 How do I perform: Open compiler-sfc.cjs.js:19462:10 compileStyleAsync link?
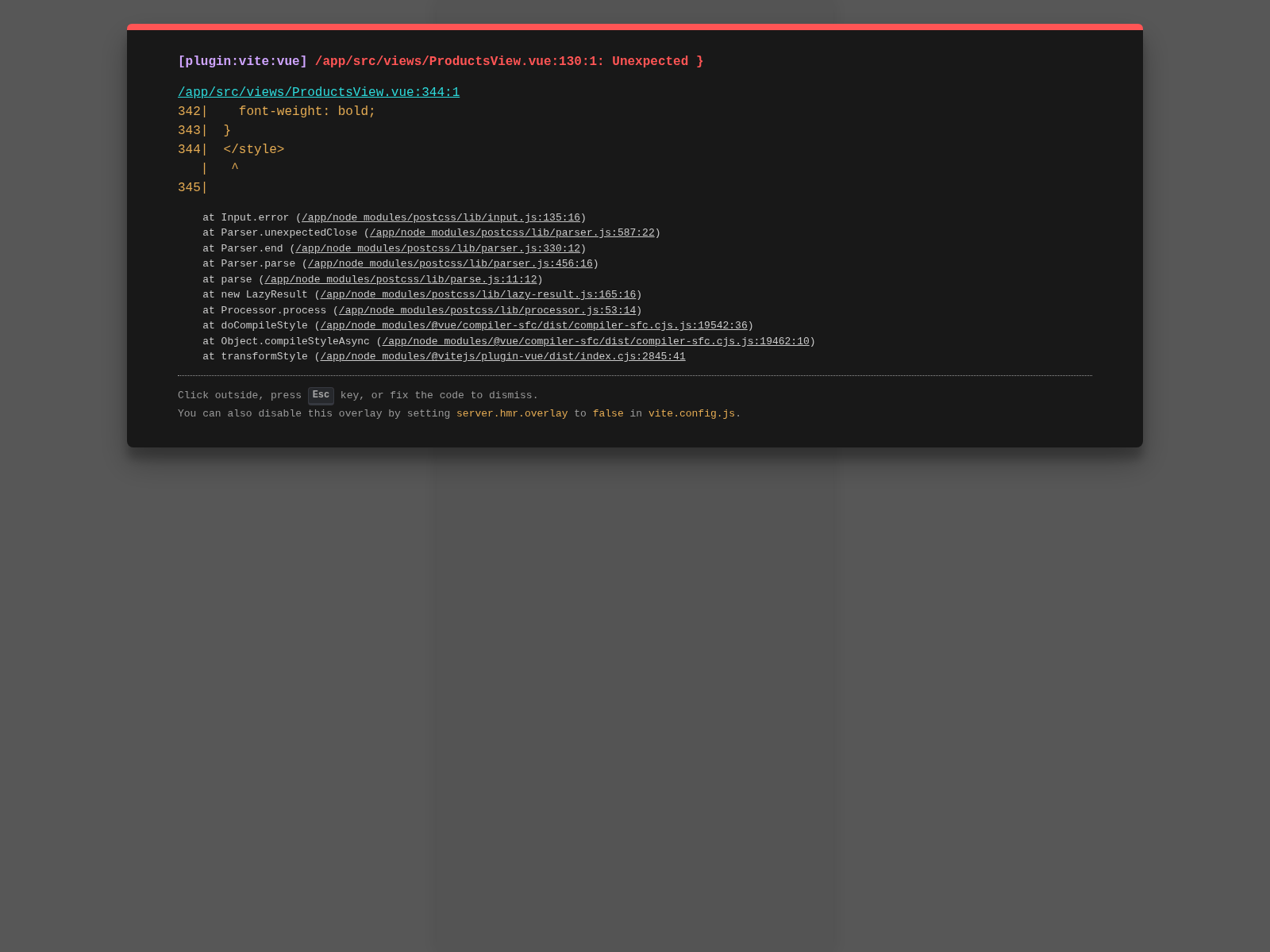coord(595,342)
